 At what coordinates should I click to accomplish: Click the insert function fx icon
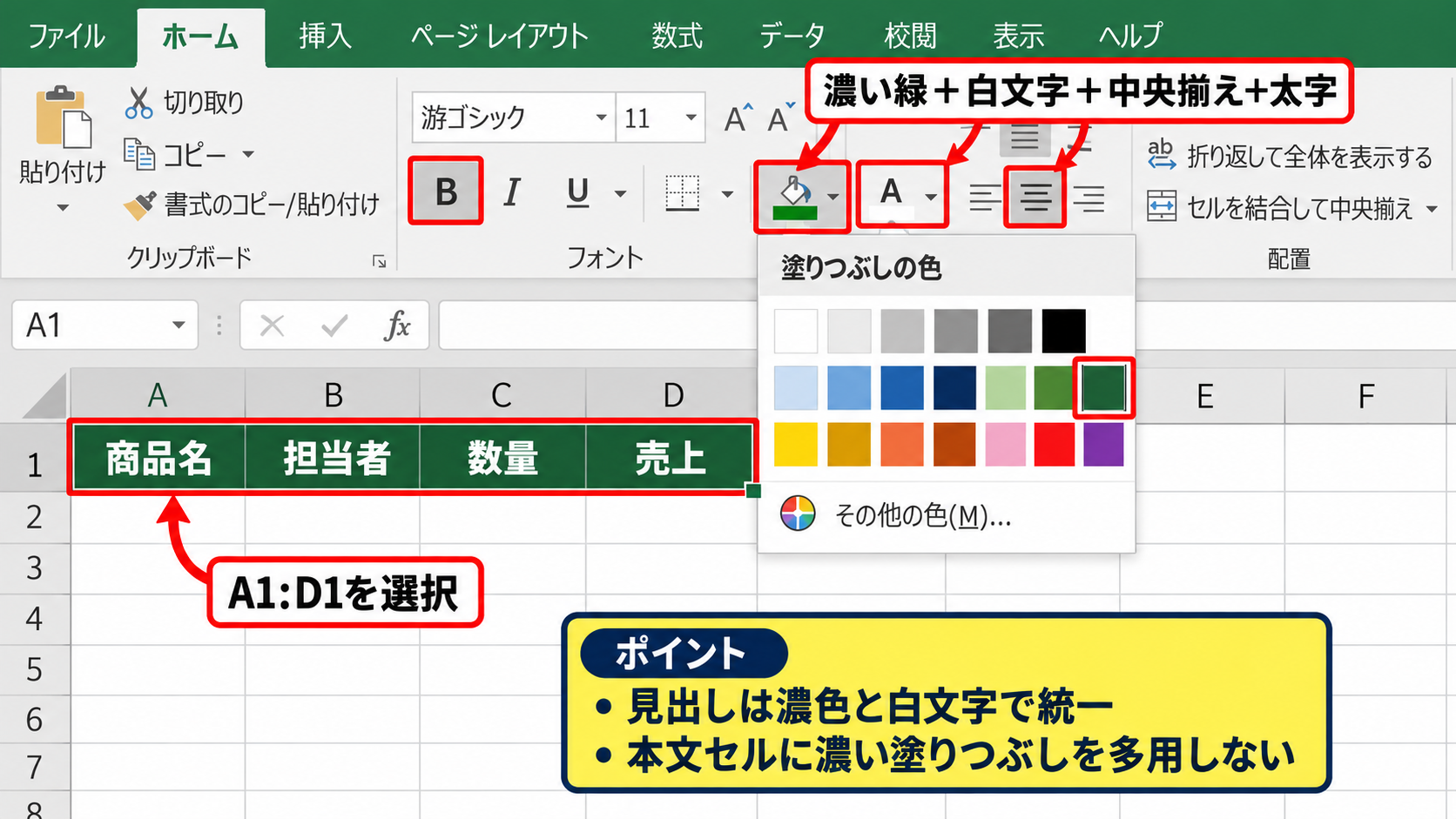tap(397, 326)
